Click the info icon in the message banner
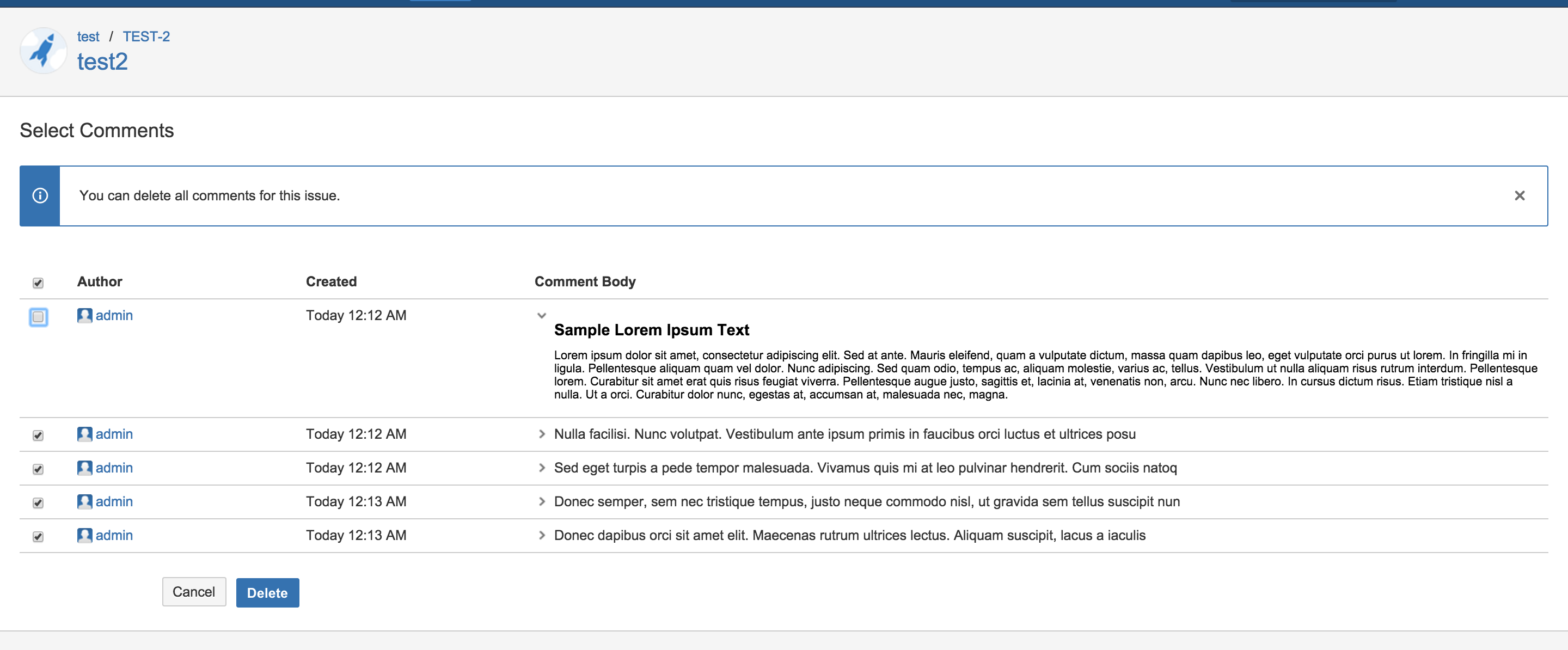This screenshot has width=1568, height=650. tap(40, 195)
